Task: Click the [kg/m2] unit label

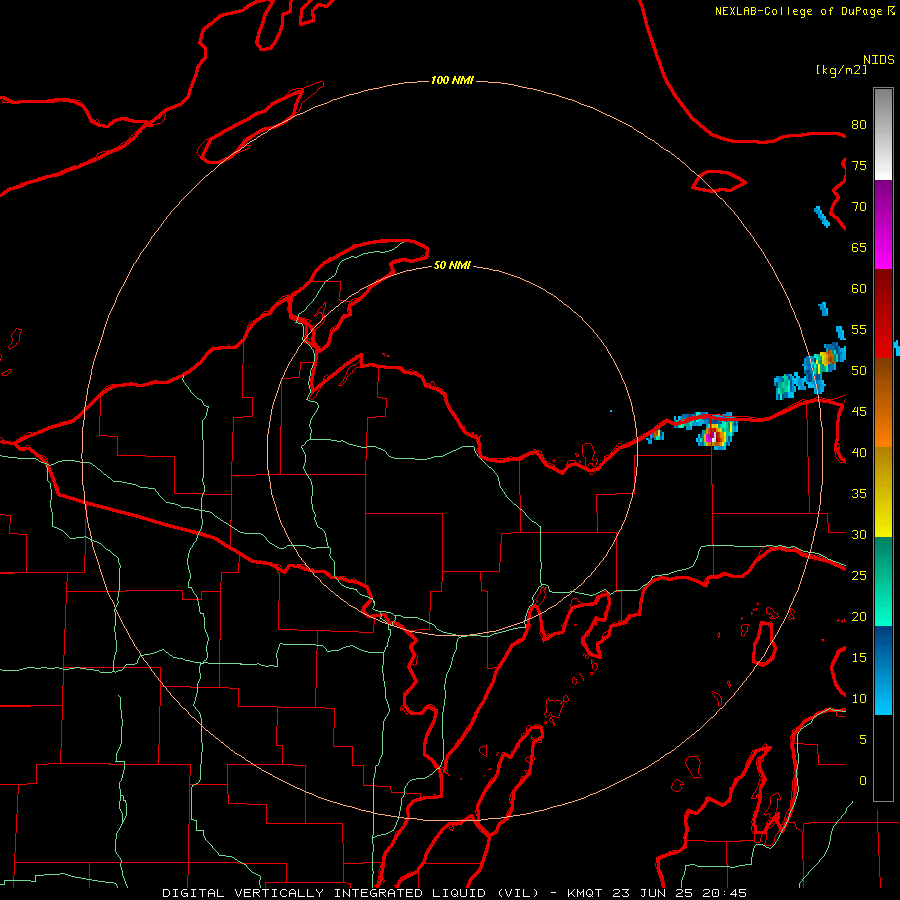Action: [x=841, y=70]
